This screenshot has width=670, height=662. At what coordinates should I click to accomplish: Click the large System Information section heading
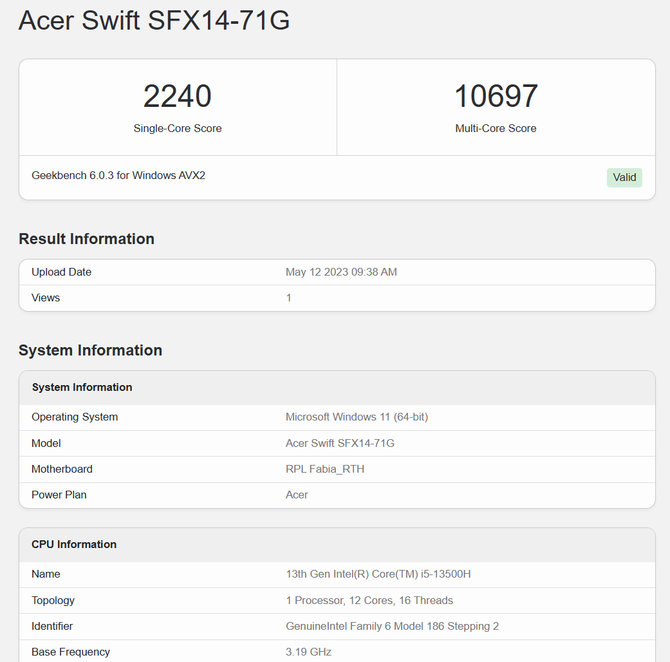point(90,350)
